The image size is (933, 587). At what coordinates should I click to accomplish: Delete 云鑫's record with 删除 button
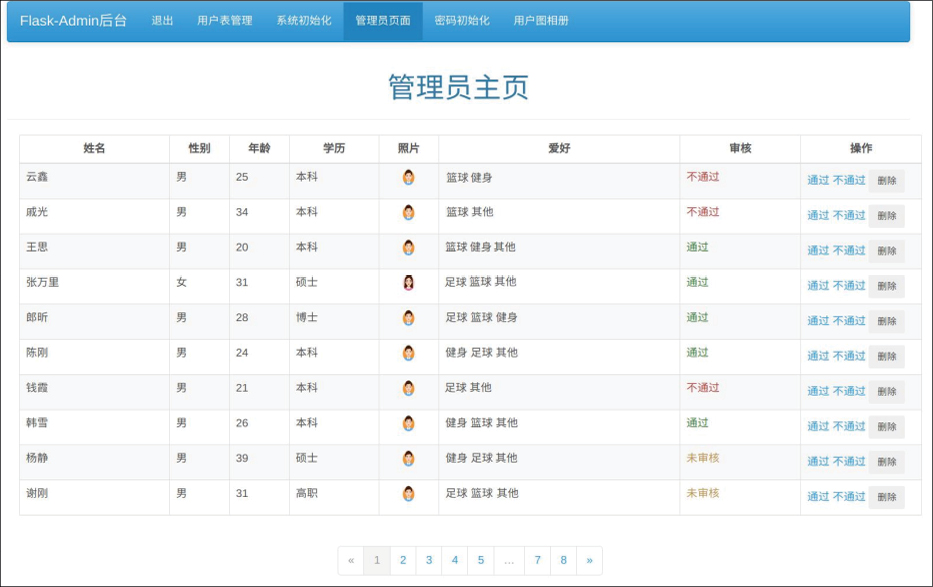pyautogui.click(x=886, y=181)
